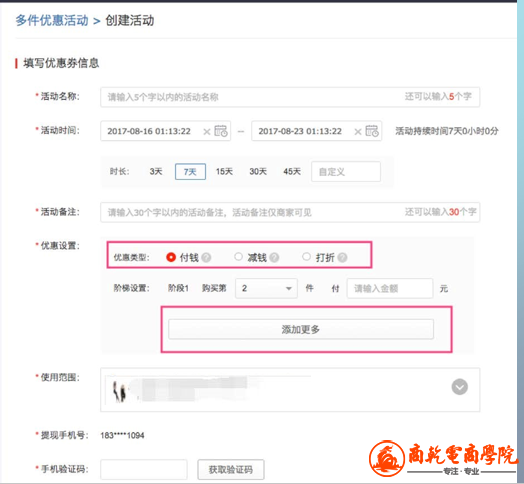Click the 创建活动 breadcrumb text

pyautogui.click(x=130, y=21)
